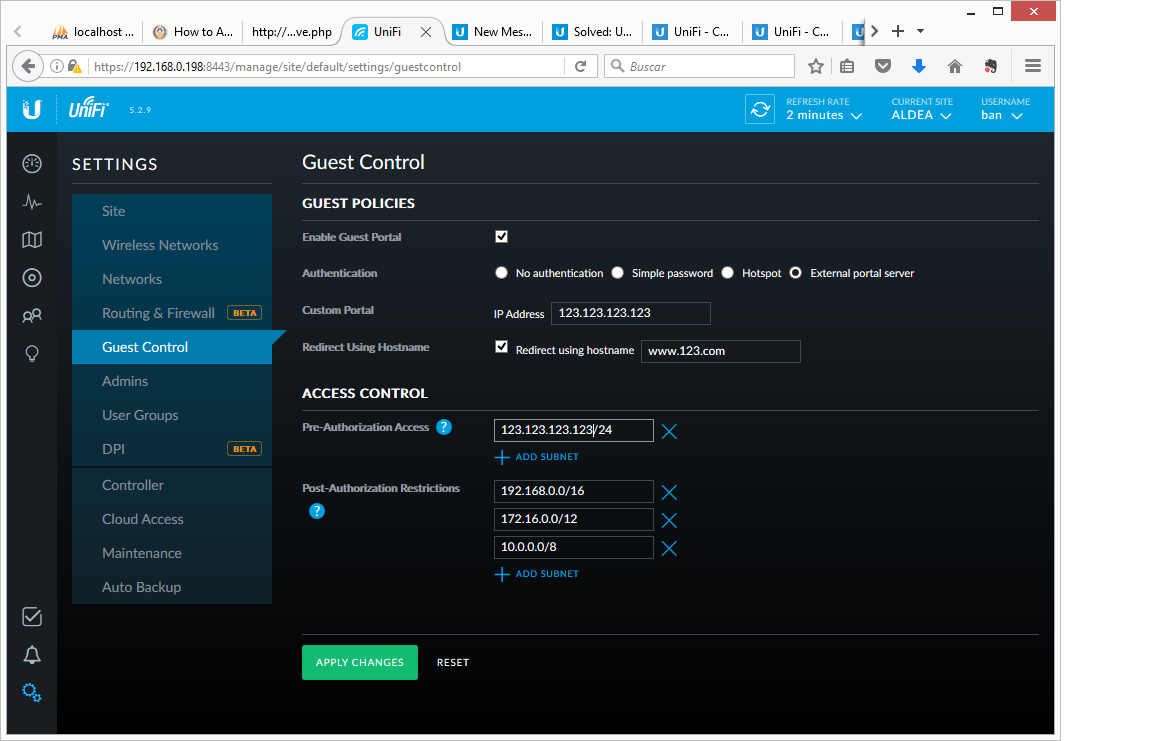Open the Insights lightbulb icon
The image size is (1152, 741).
point(32,354)
